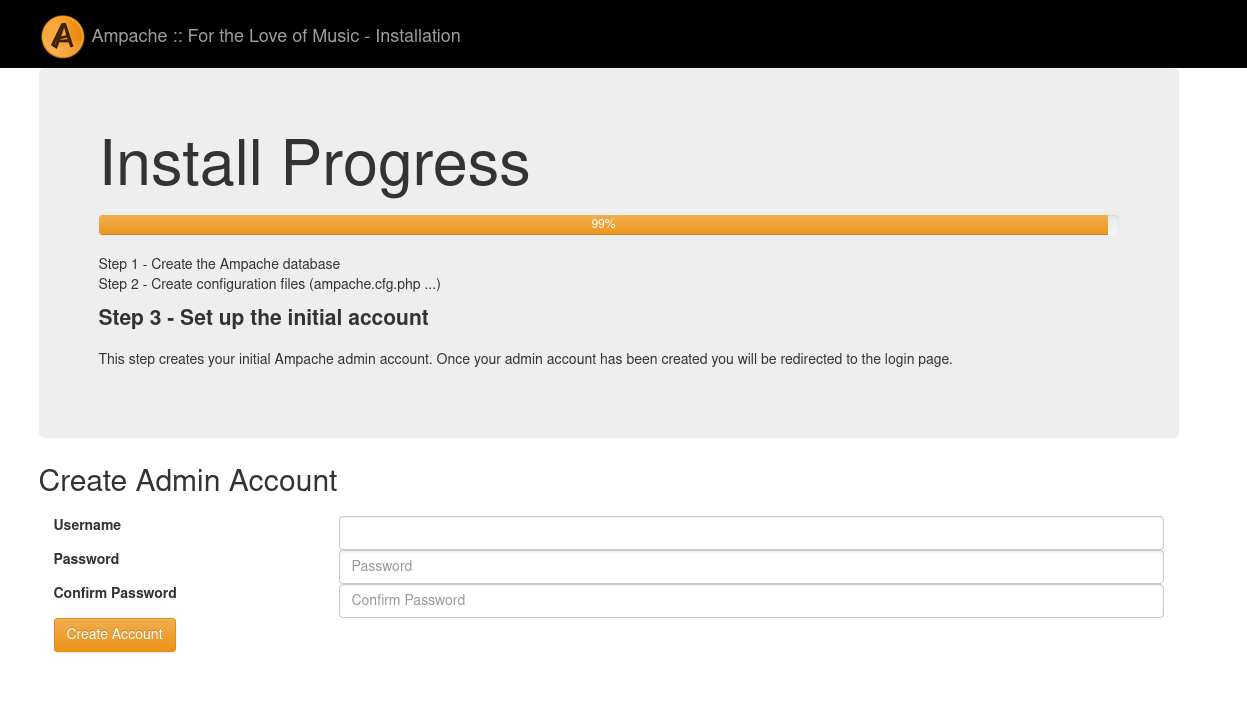Screen dimensions: 1247x720
Task: Click 'ampache.cfg.php' in the Step 2 line
Action: coord(365,284)
